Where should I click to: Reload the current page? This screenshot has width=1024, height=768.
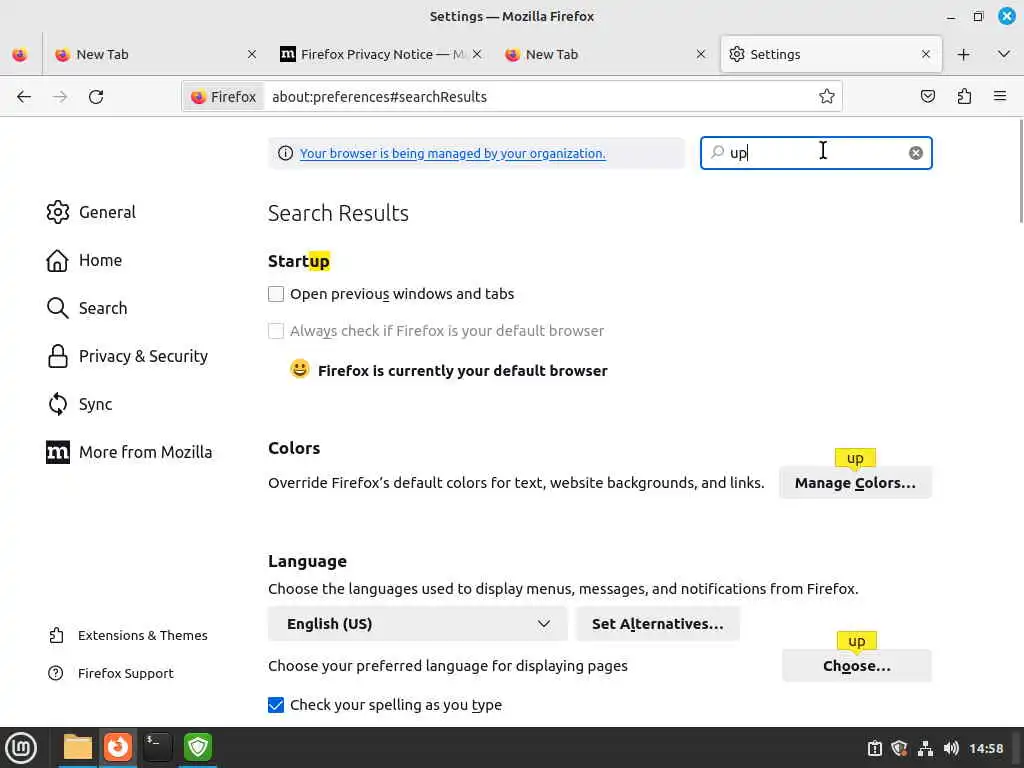point(96,97)
